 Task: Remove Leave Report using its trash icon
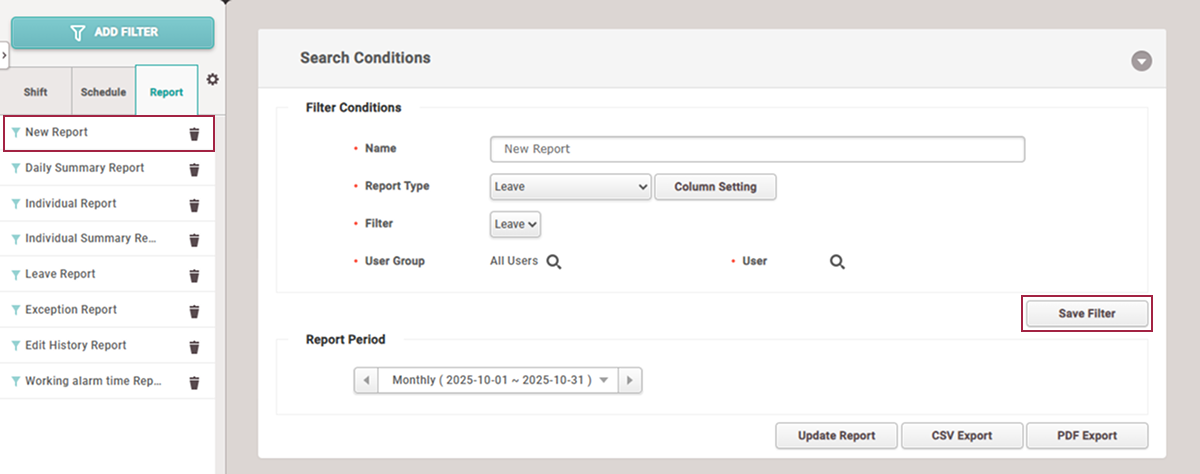click(194, 275)
